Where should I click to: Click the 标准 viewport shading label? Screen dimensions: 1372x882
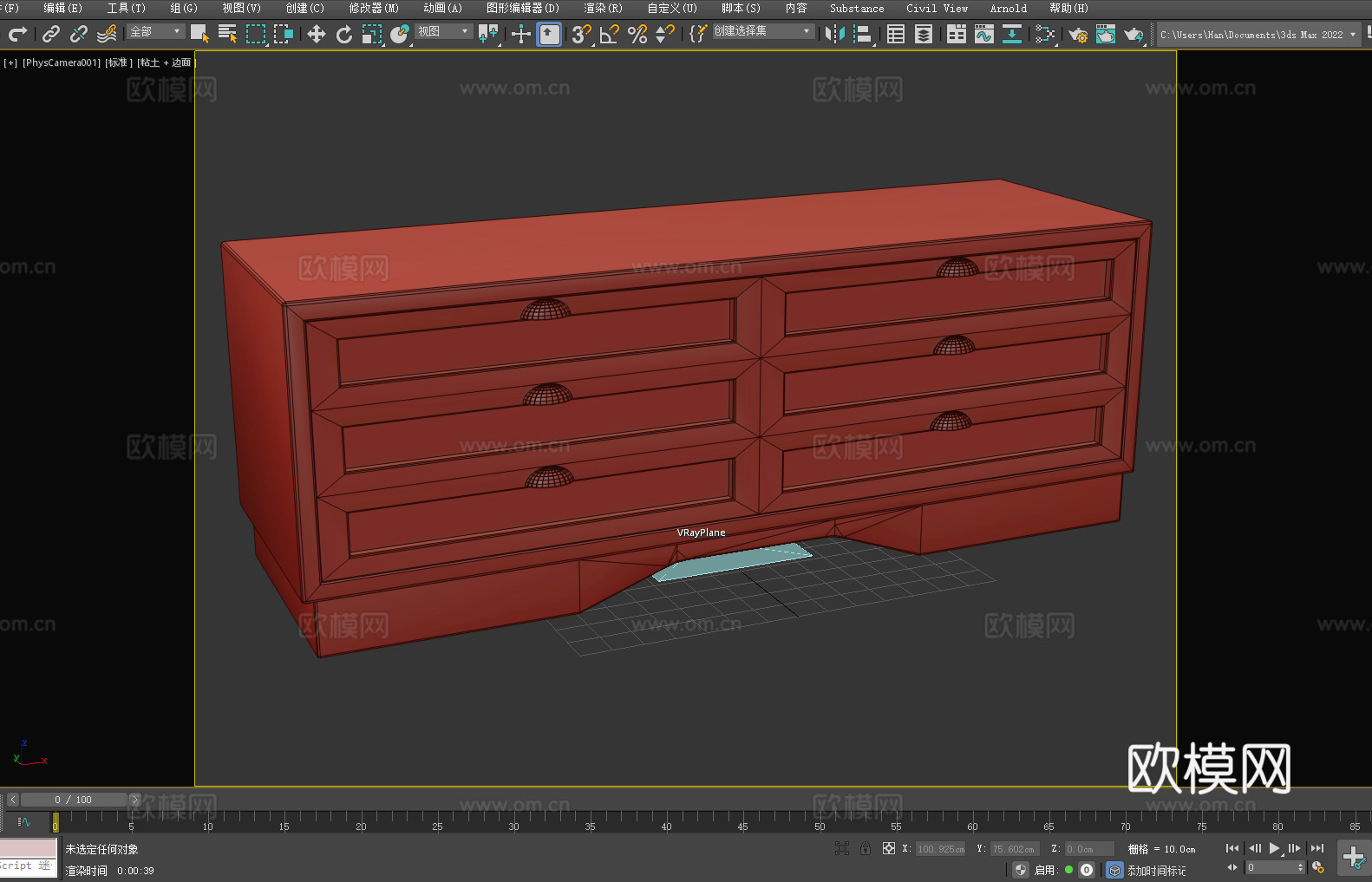pos(118,62)
